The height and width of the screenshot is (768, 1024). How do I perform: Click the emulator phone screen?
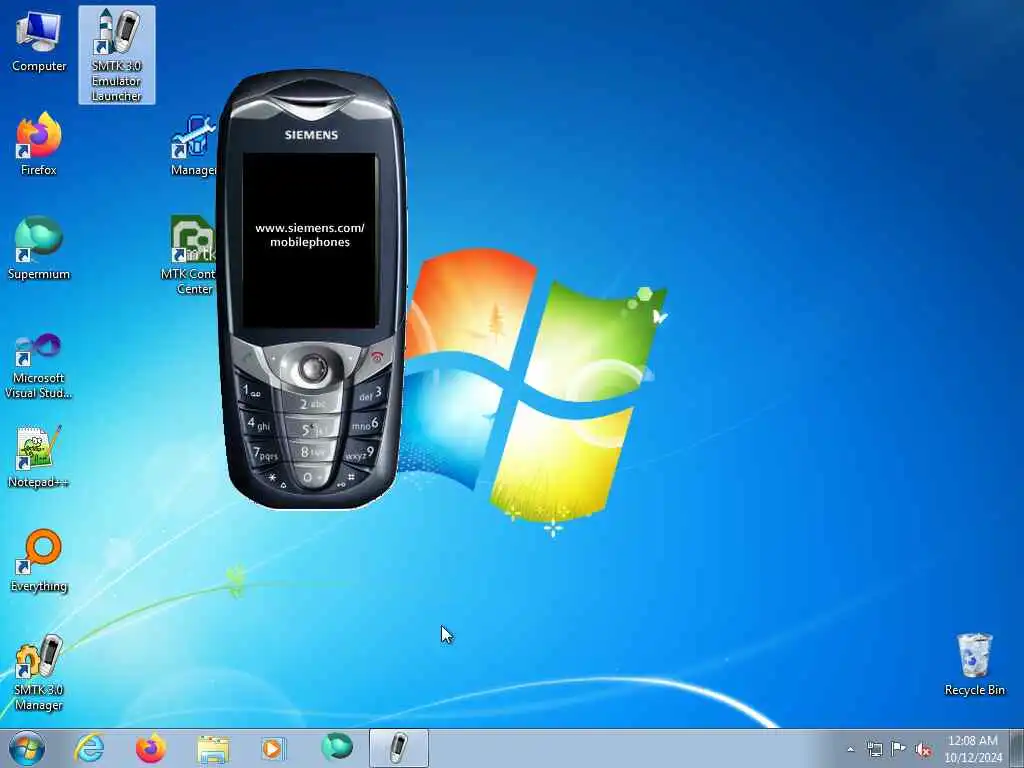(x=310, y=240)
